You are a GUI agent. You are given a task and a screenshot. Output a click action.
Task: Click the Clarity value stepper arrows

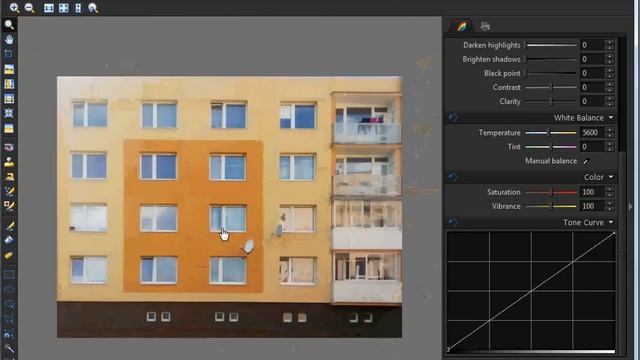(610, 101)
